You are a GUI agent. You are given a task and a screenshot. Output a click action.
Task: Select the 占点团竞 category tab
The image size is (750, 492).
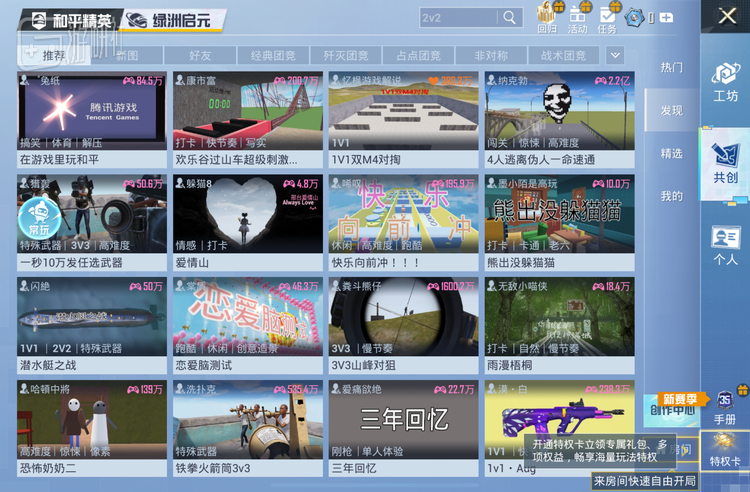click(418, 56)
